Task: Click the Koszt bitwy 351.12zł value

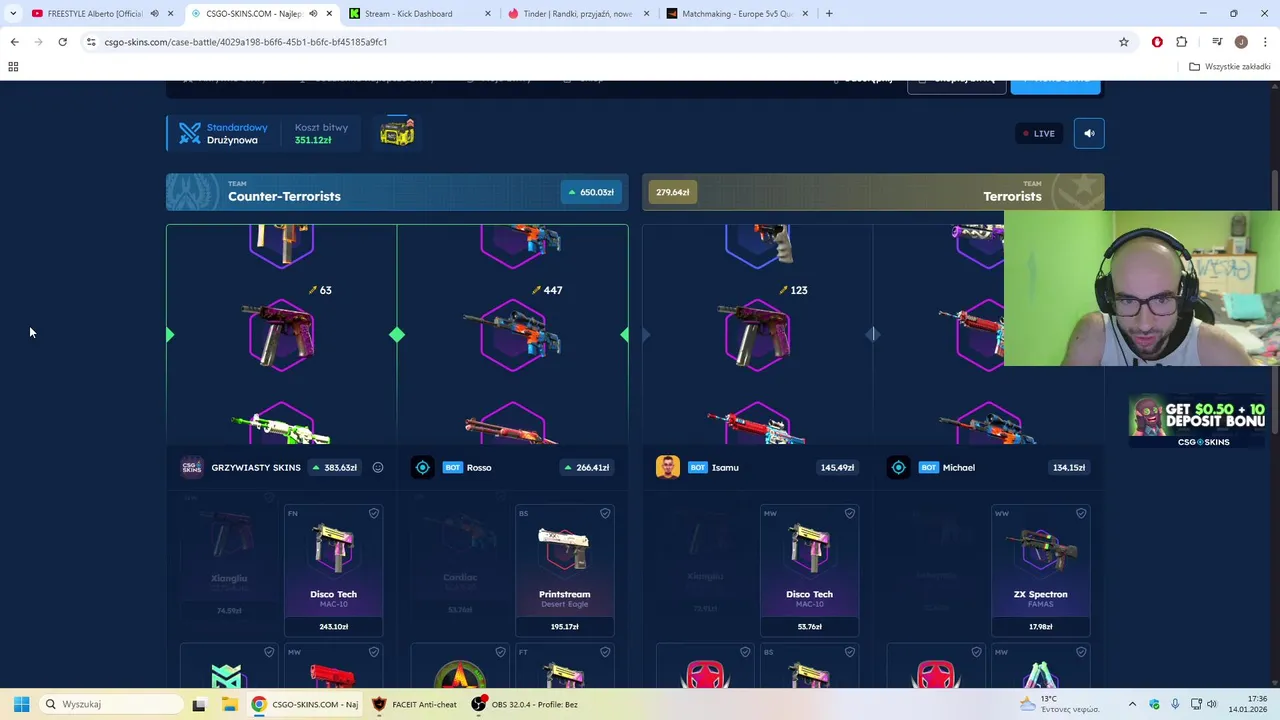Action: pos(313,140)
